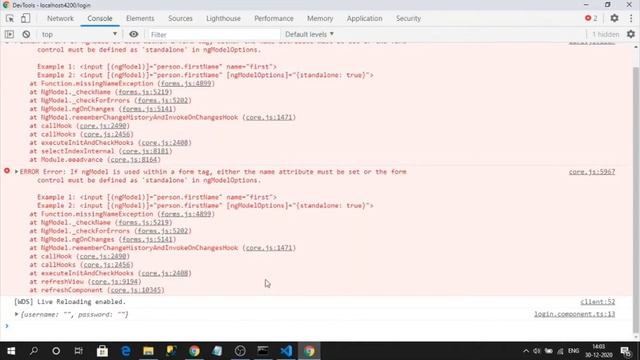Open Microsoft Edge from the taskbar
Viewport: 640px width, 360px height.
coord(126,351)
